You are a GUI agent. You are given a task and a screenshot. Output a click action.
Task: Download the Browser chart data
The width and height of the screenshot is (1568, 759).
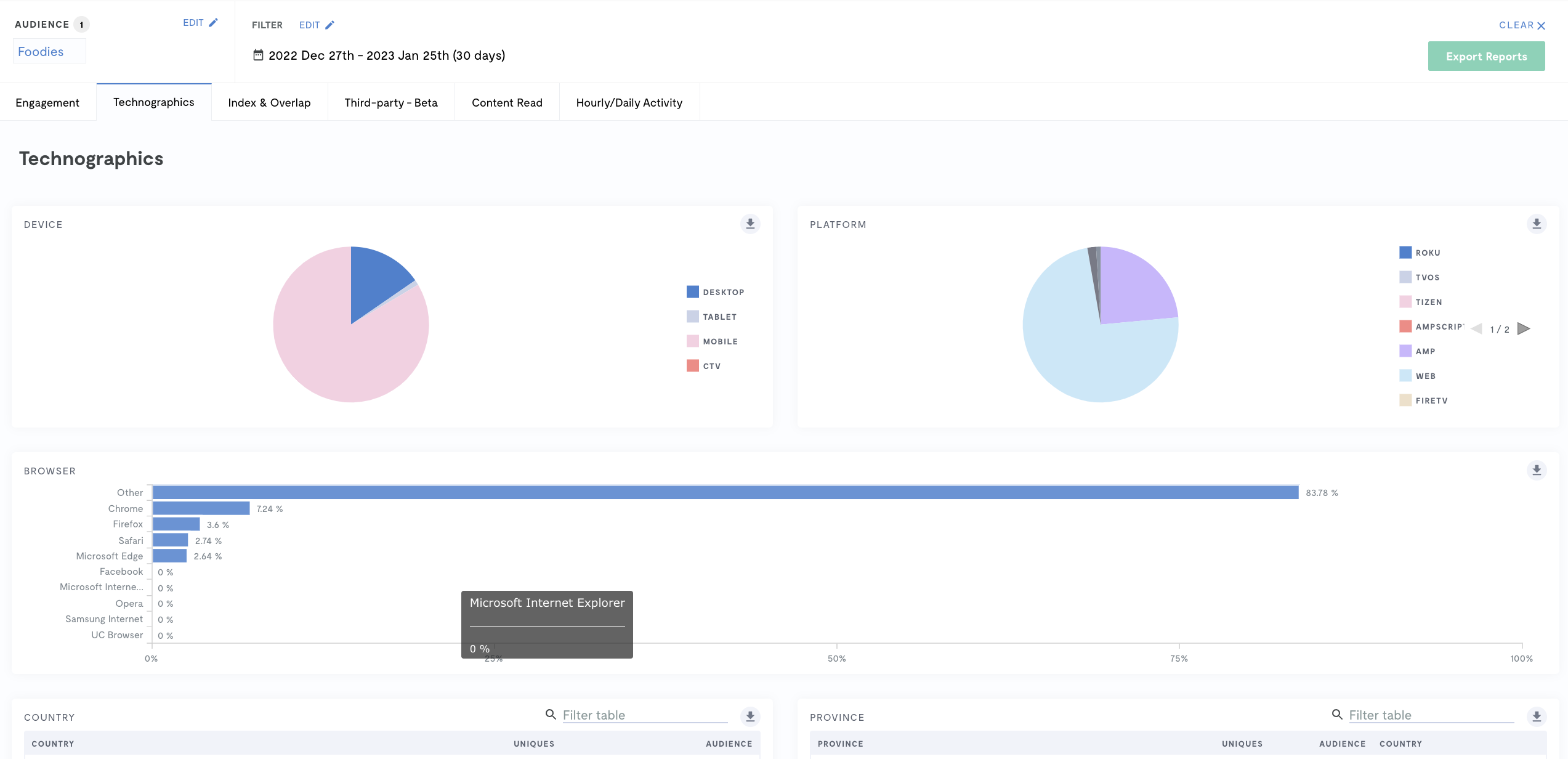[x=1537, y=470]
